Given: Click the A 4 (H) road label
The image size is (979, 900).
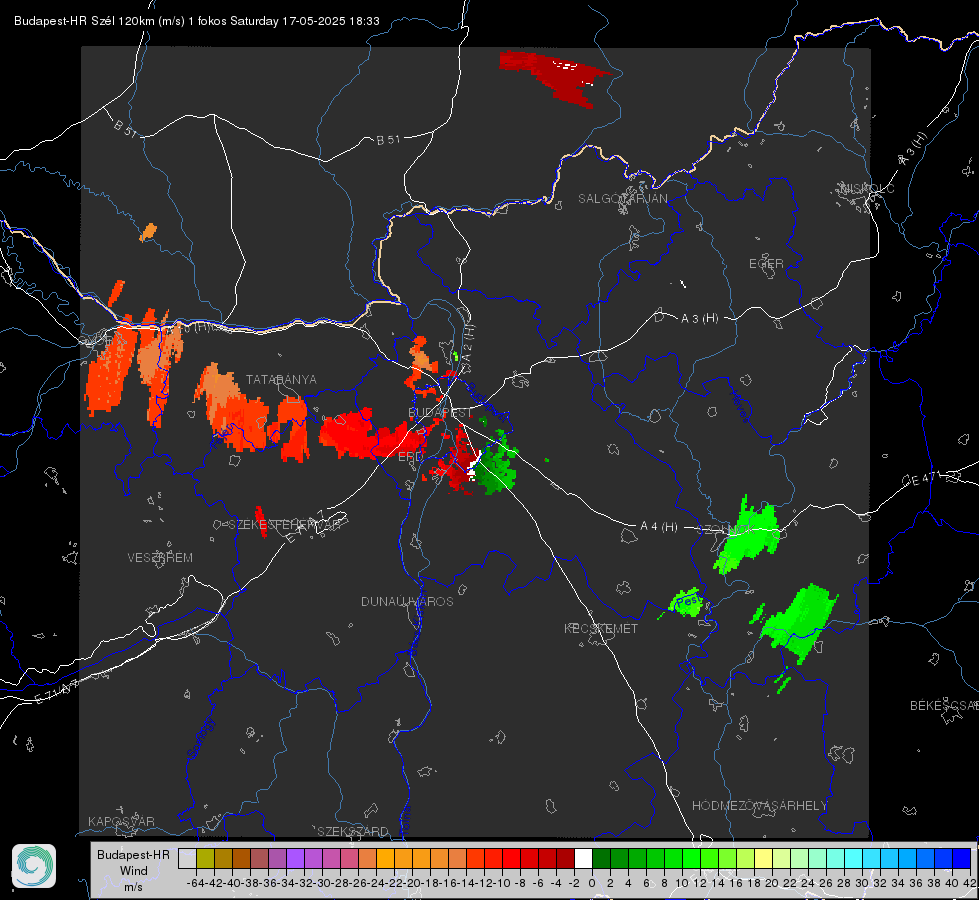Looking at the screenshot, I should pos(659,527).
